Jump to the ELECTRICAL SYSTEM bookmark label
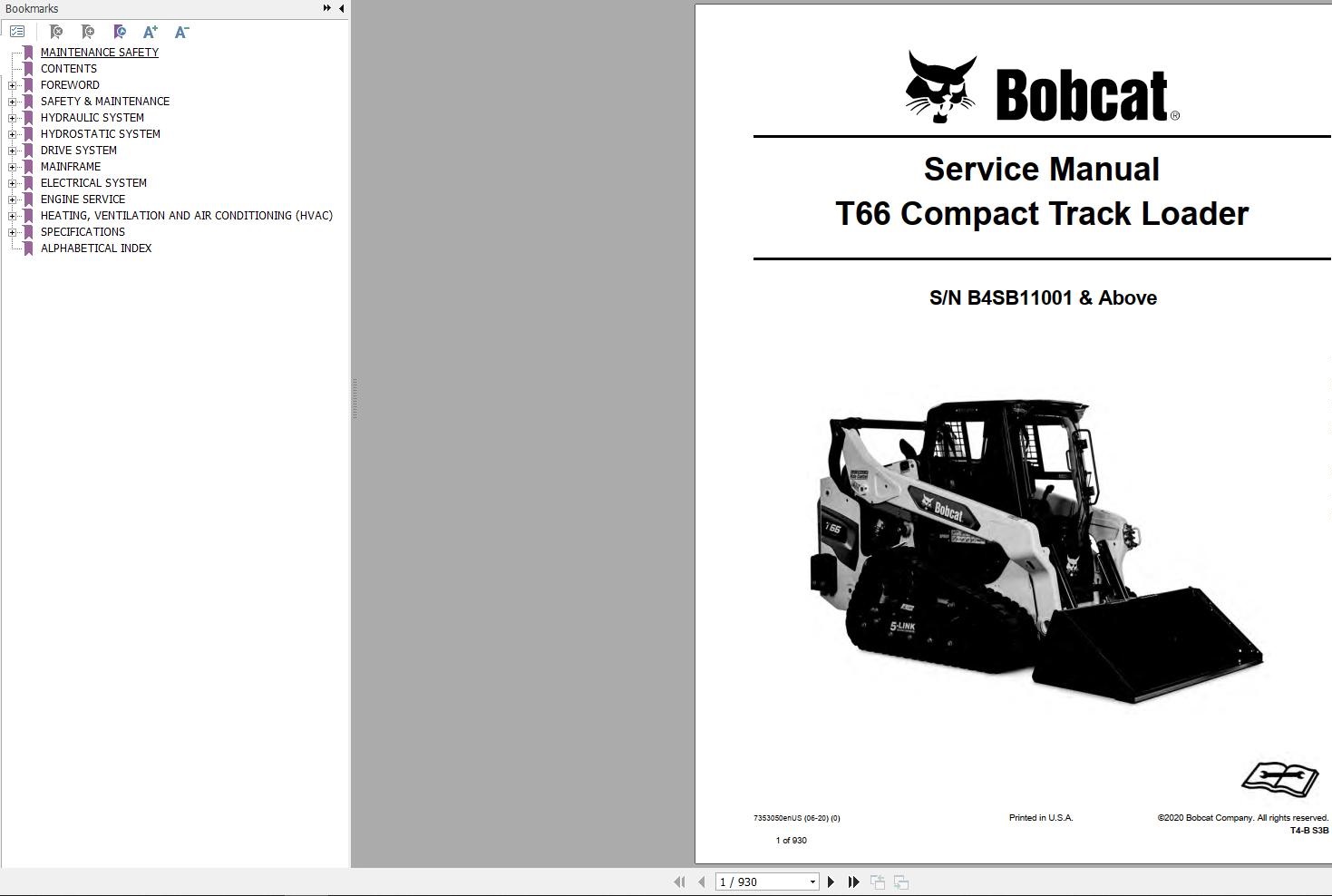 click(93, 183)
